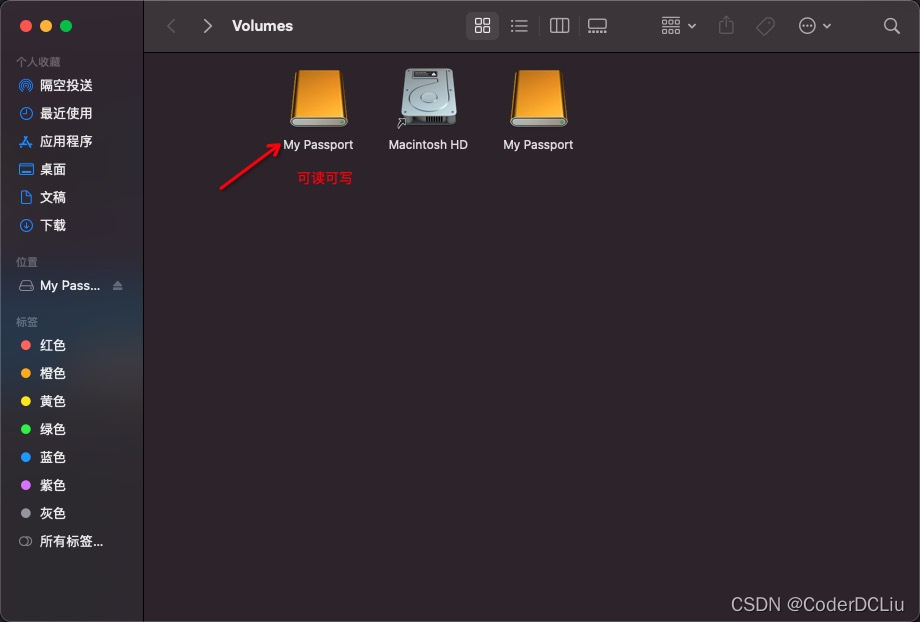Close the Finder window with red button

pyautogui.click(x=26, y=26)
